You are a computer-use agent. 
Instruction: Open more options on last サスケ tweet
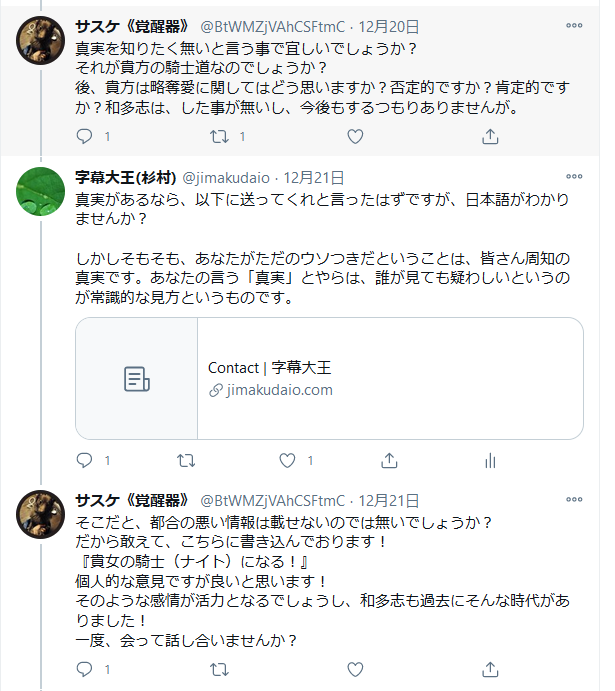click(x=574, y=500)
